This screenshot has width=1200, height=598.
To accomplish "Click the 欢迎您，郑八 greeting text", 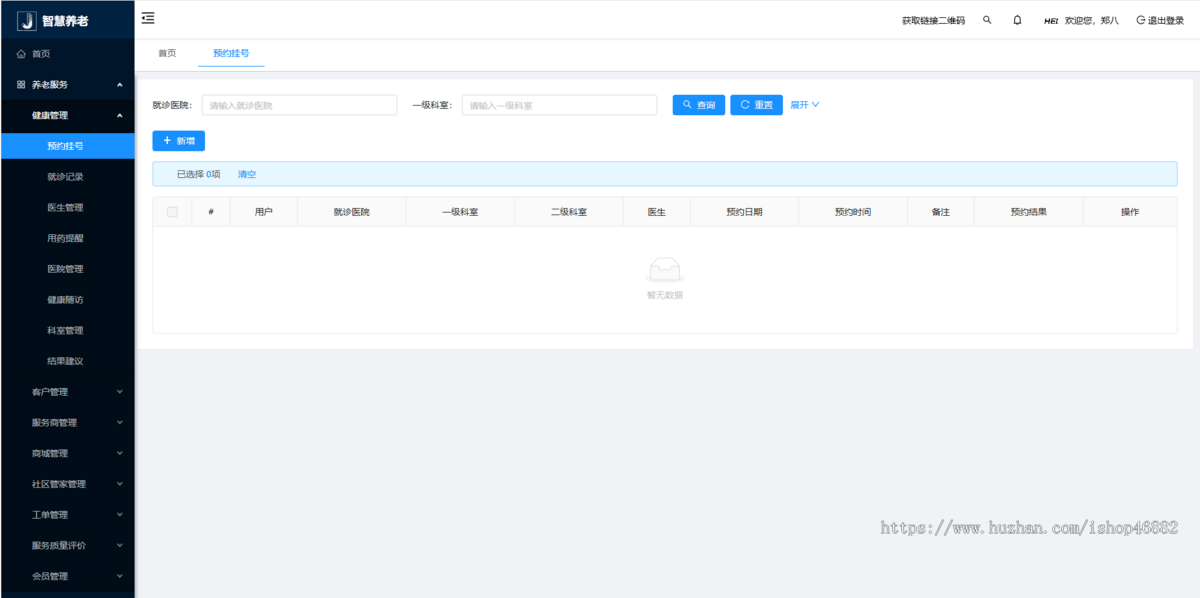I will [1092, 20].
